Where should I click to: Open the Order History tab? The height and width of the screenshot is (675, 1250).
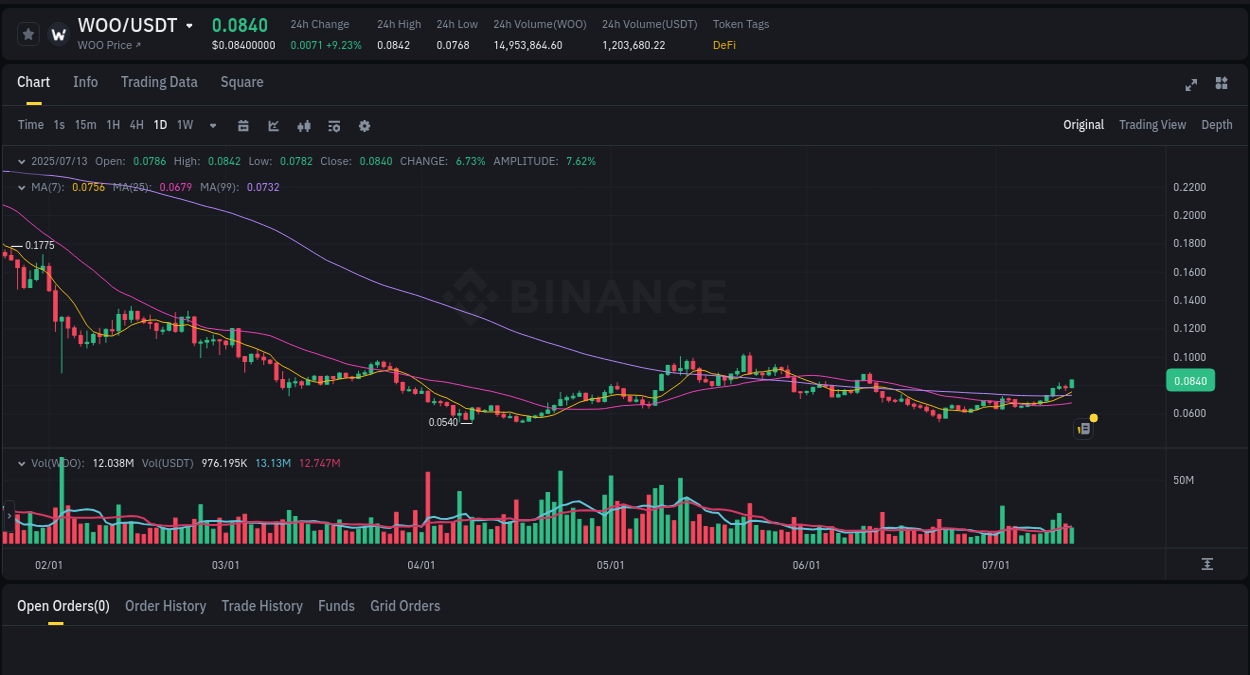tap(165, 606)
